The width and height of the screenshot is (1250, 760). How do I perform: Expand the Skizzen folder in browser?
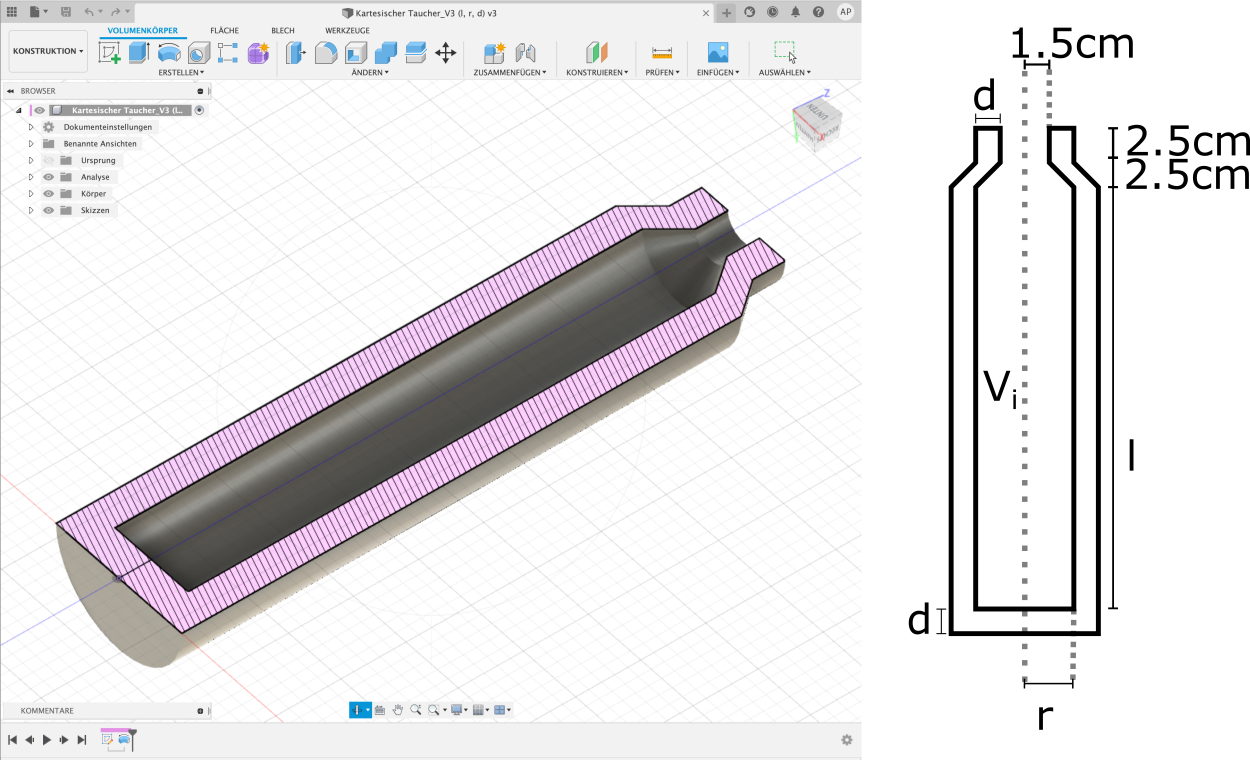point(31,211)
